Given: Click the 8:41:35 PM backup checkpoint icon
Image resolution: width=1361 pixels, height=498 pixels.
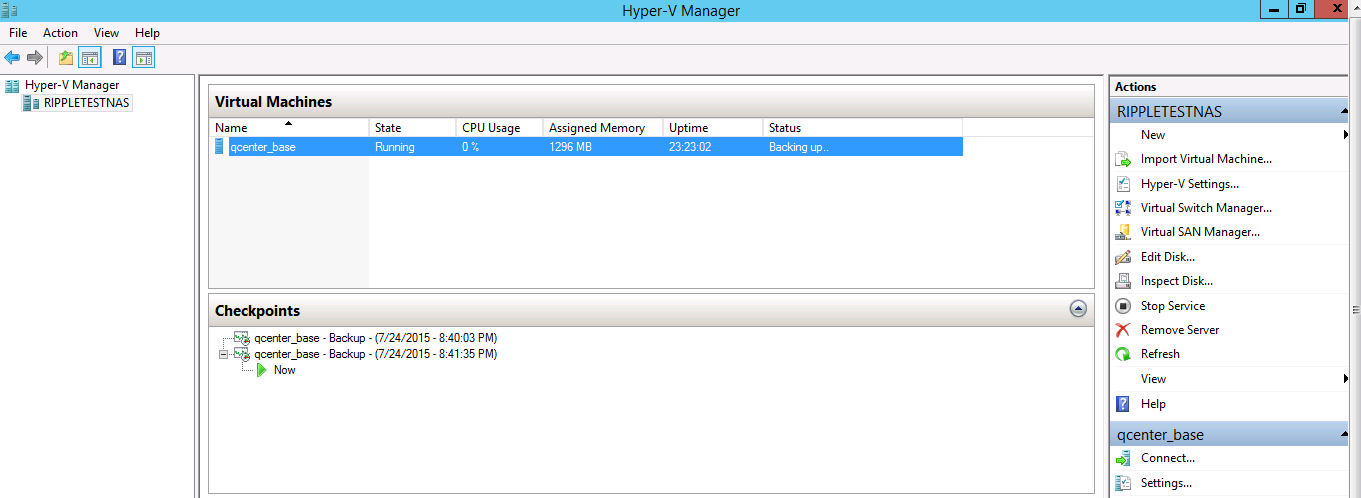Looking at the screenshot, I should (x=242, y=354).
